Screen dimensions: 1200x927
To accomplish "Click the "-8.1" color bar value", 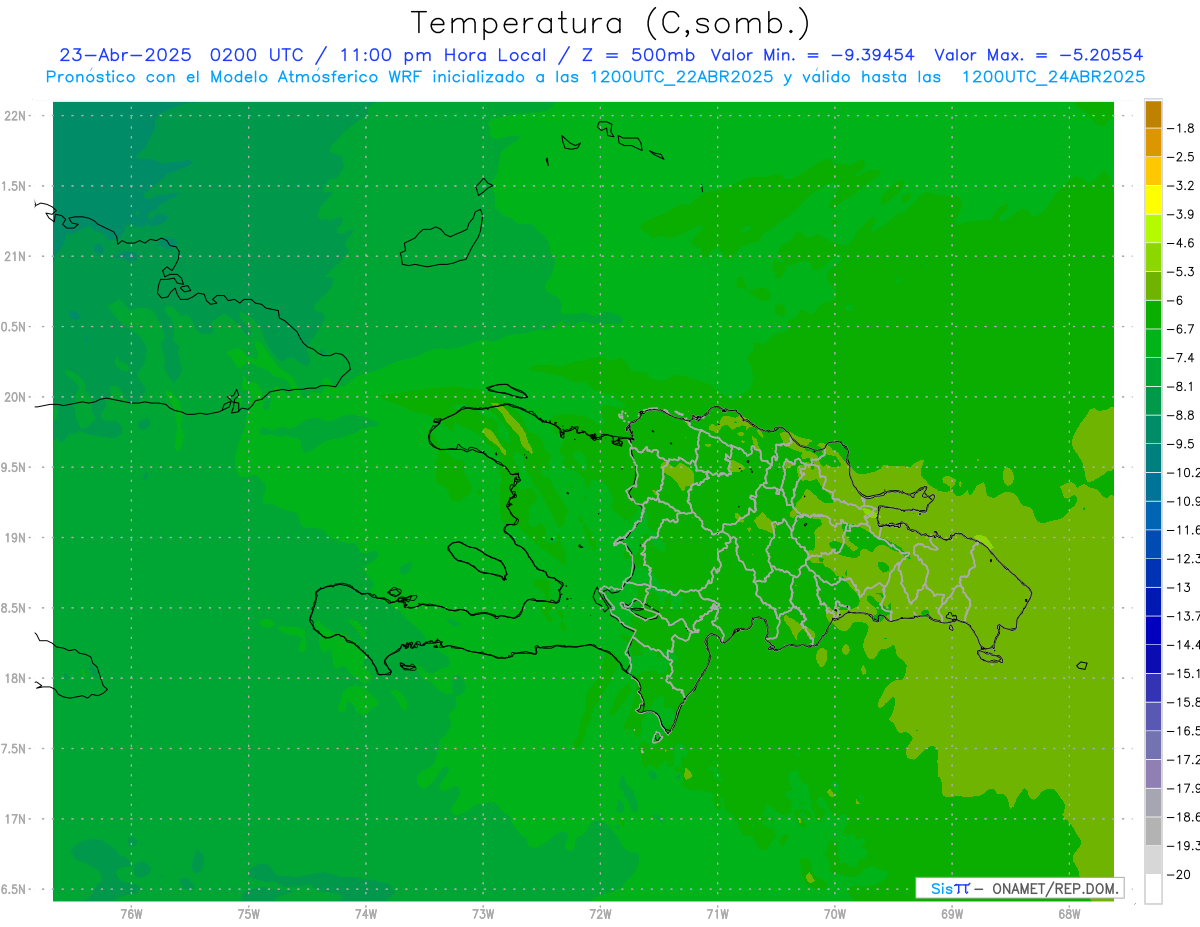I will point(1182,386).
